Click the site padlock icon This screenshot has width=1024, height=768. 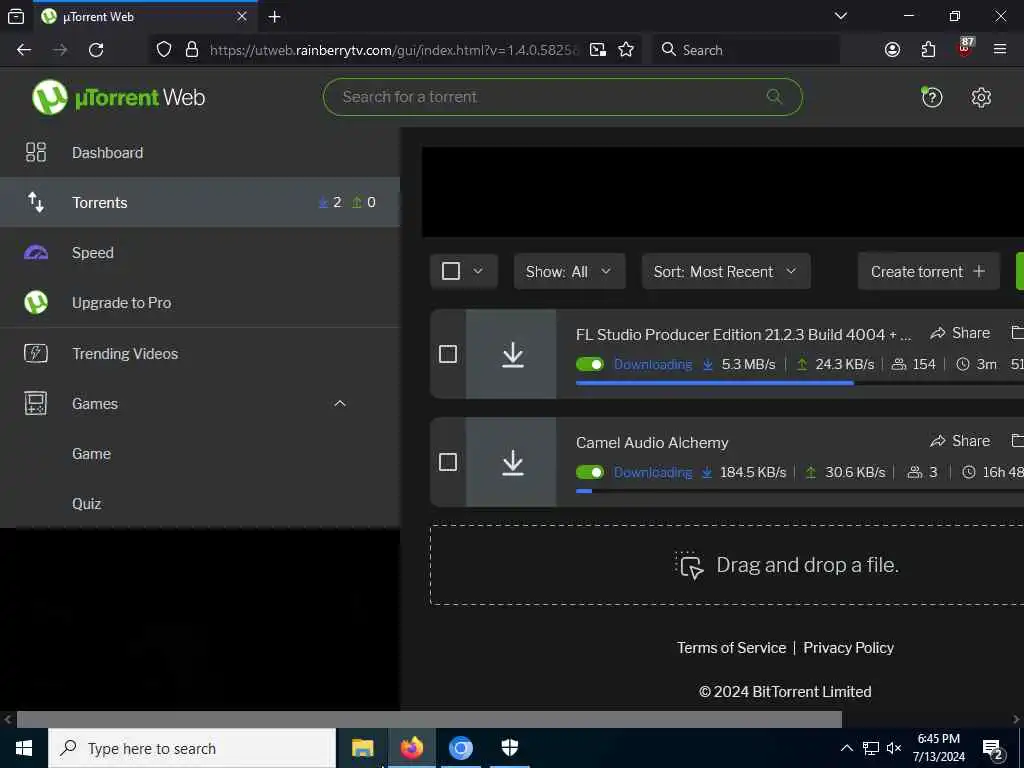pos(191,50)
